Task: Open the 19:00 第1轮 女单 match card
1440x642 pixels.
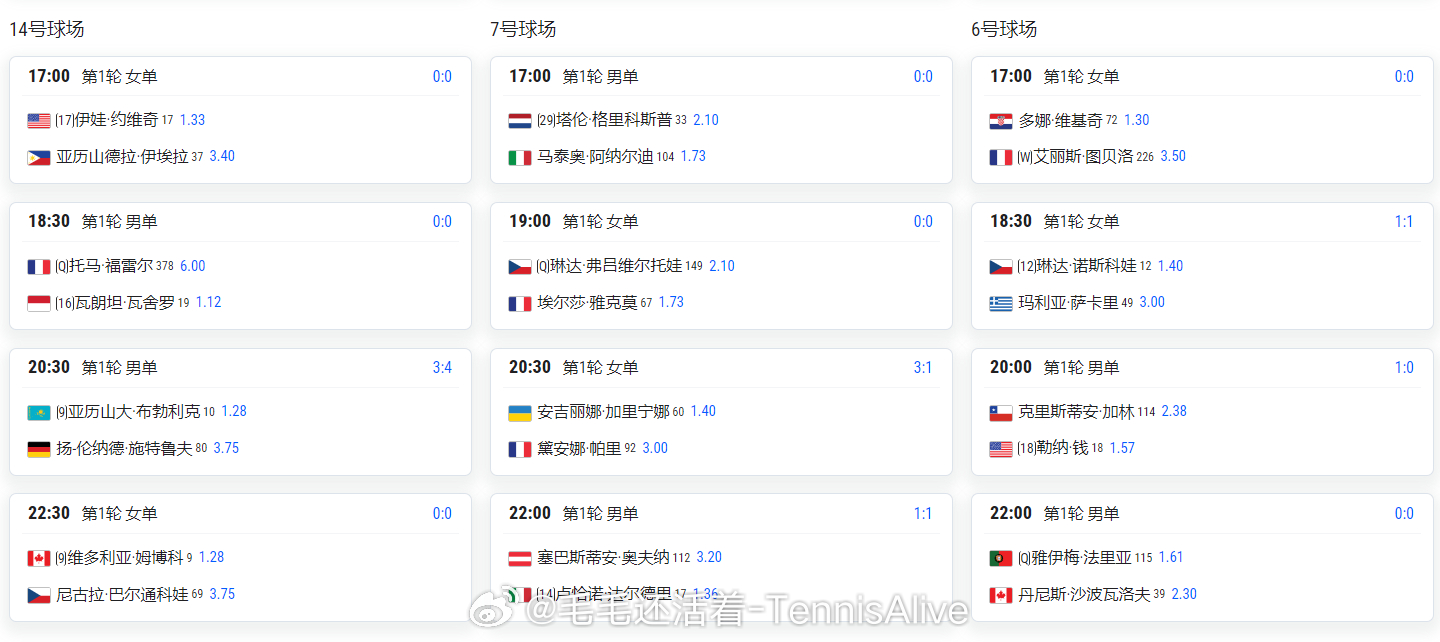Action: (721, 266)
